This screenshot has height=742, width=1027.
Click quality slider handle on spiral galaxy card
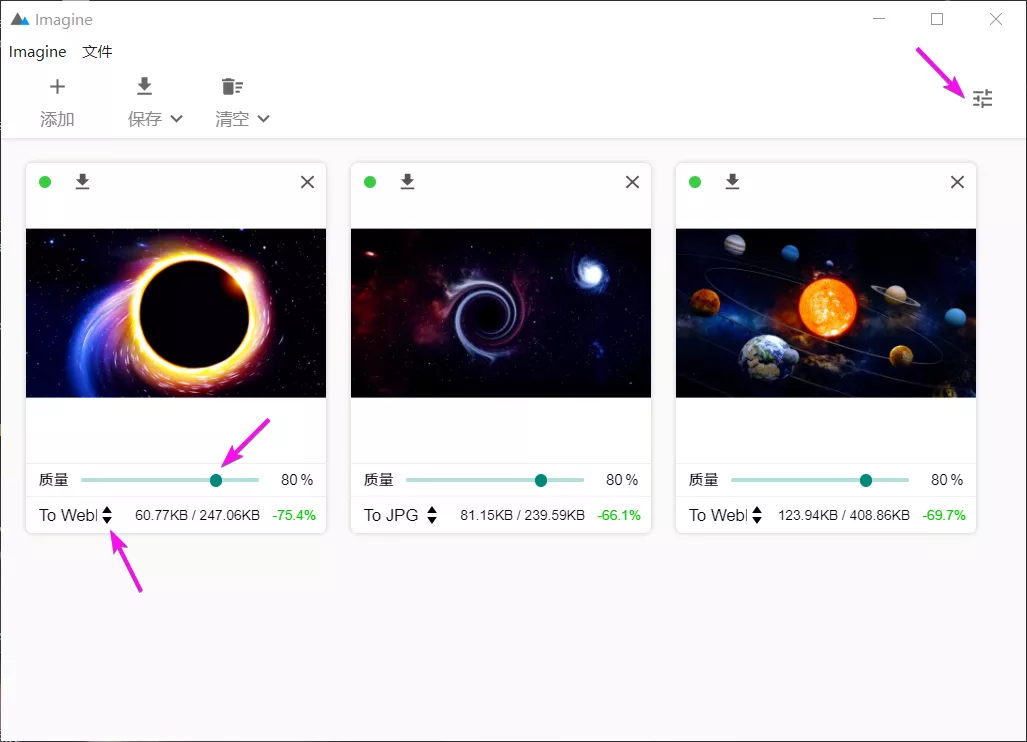click(541, 480)
